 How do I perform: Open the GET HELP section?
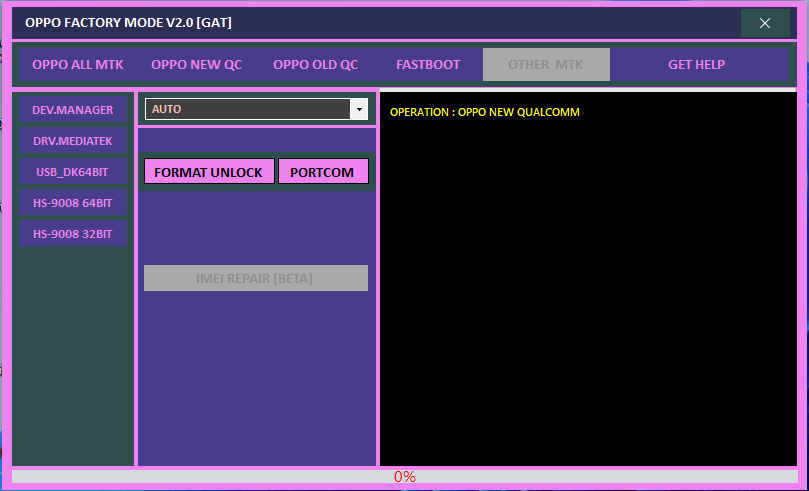tap(696, 65)
